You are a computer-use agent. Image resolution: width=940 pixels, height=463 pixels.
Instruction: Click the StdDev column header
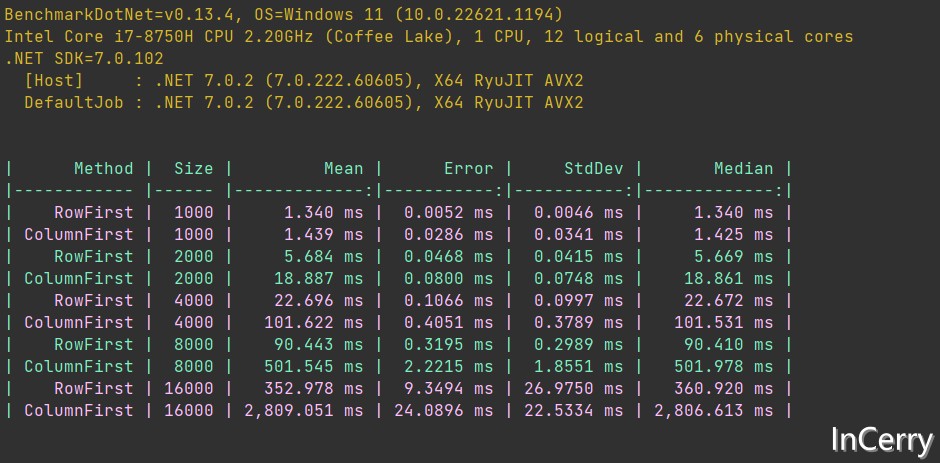tap(593, 169)
